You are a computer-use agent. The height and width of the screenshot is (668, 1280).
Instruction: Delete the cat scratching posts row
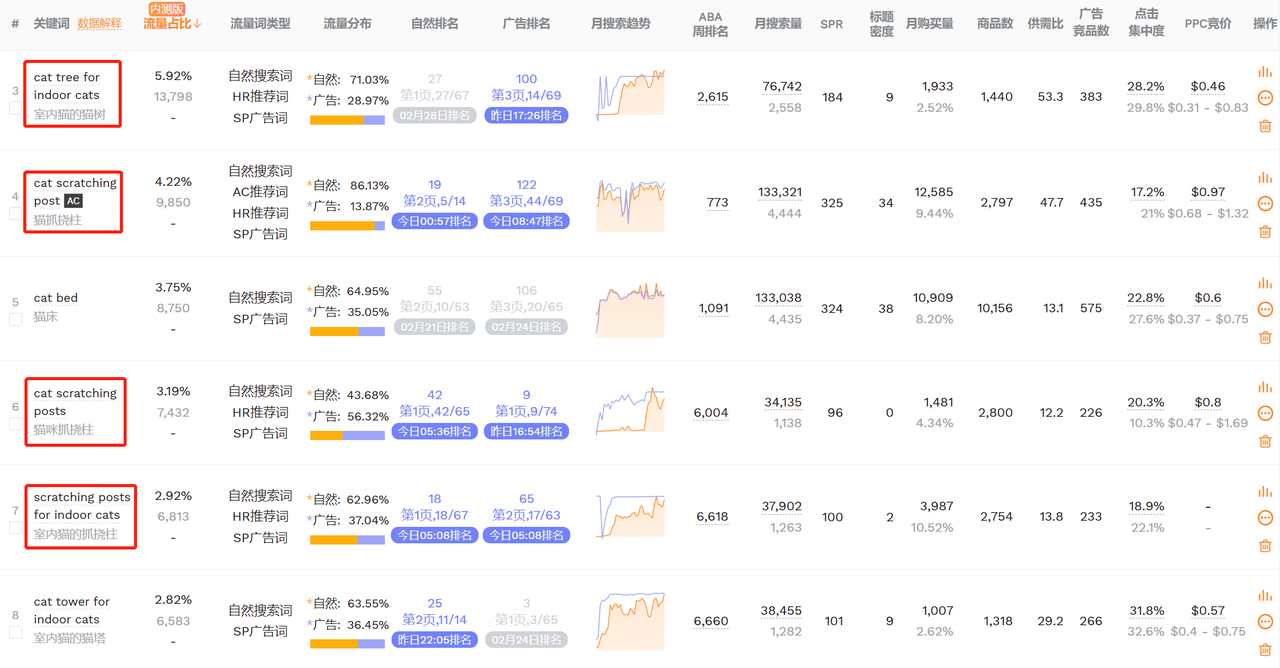(x=1265, y=440)
